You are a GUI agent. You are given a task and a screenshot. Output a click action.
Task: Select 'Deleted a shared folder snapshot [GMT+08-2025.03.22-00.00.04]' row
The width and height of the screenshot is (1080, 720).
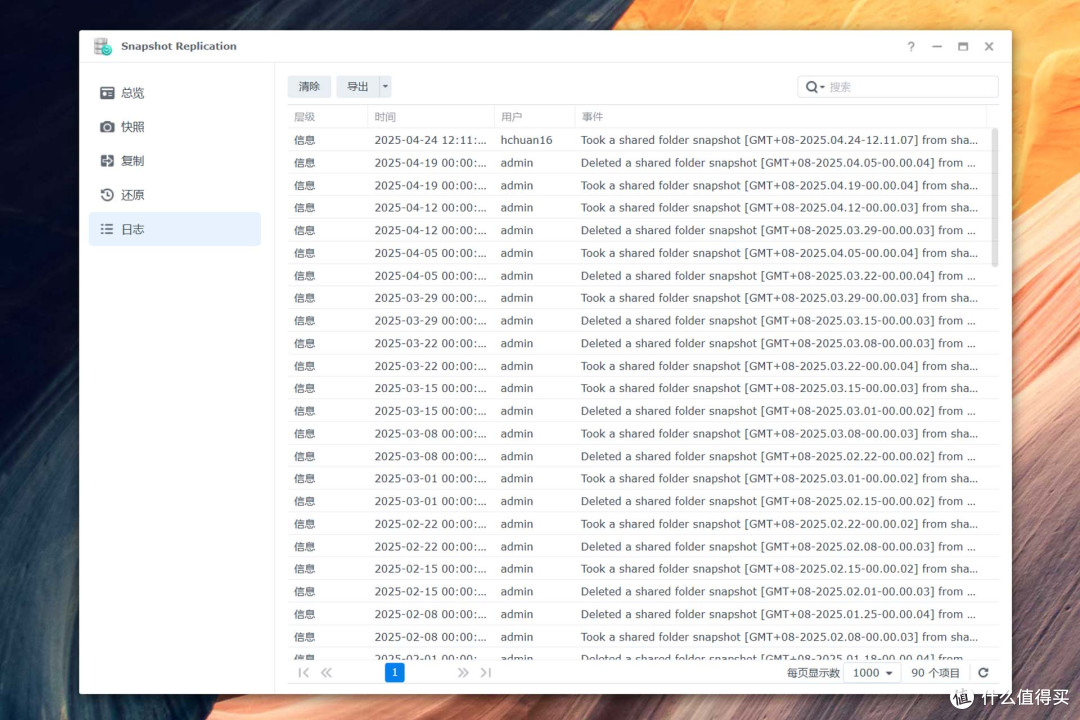643,276
